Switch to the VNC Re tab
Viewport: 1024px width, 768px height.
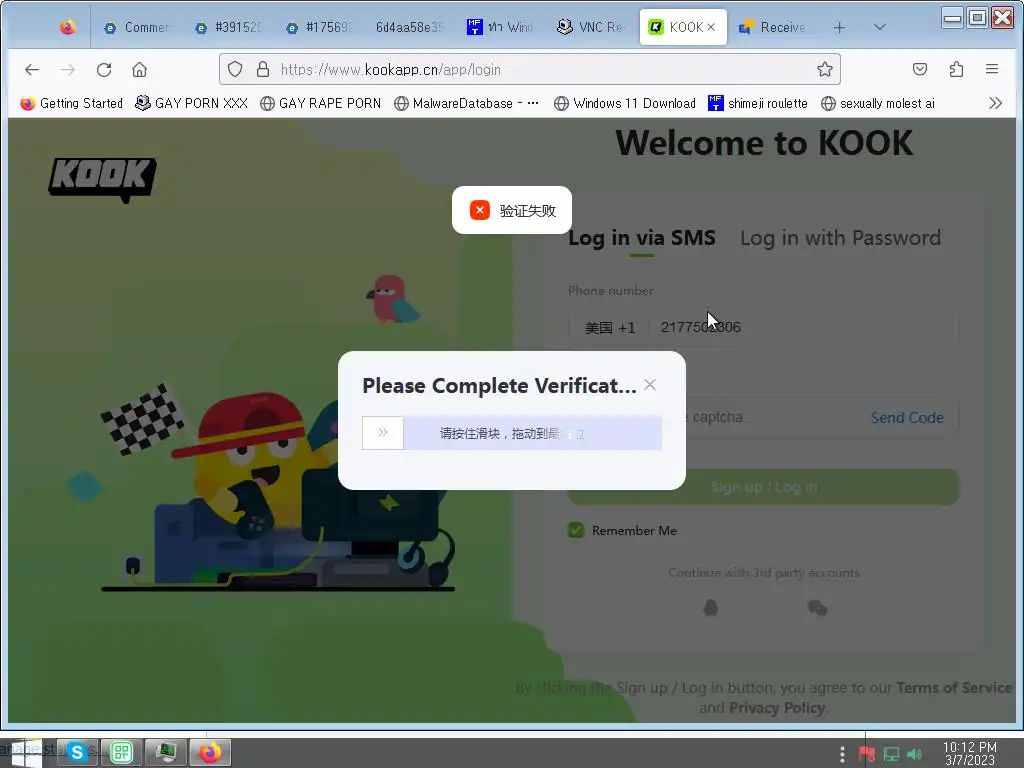590,27
